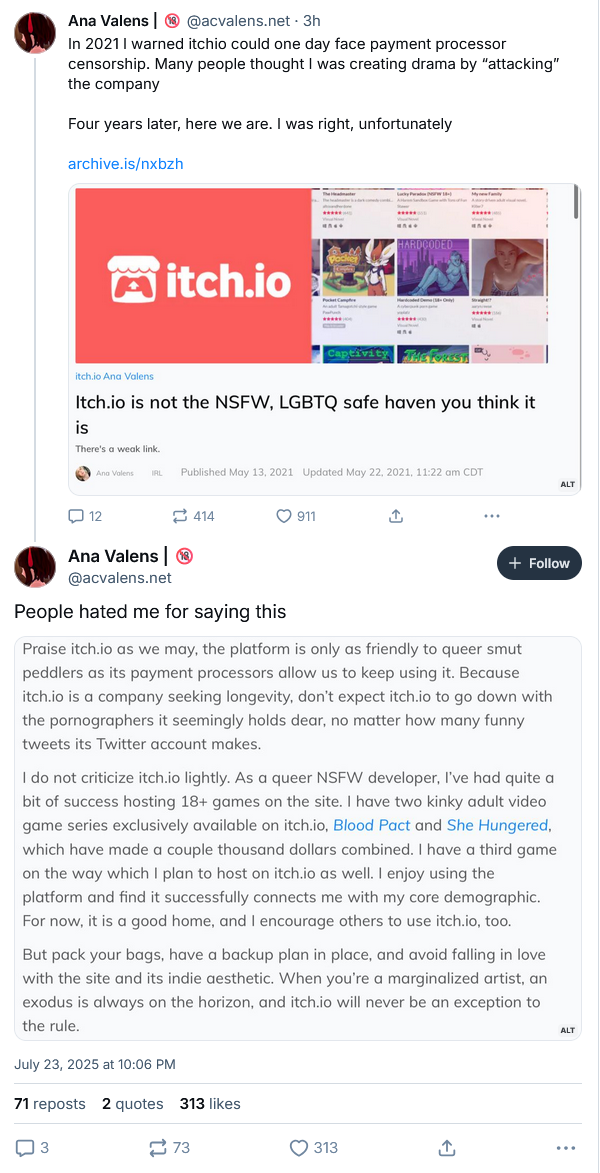Like the main post with 313 likes
Screen dimensions: 600x1173
pyautogui.click(x=297, y=1147)
